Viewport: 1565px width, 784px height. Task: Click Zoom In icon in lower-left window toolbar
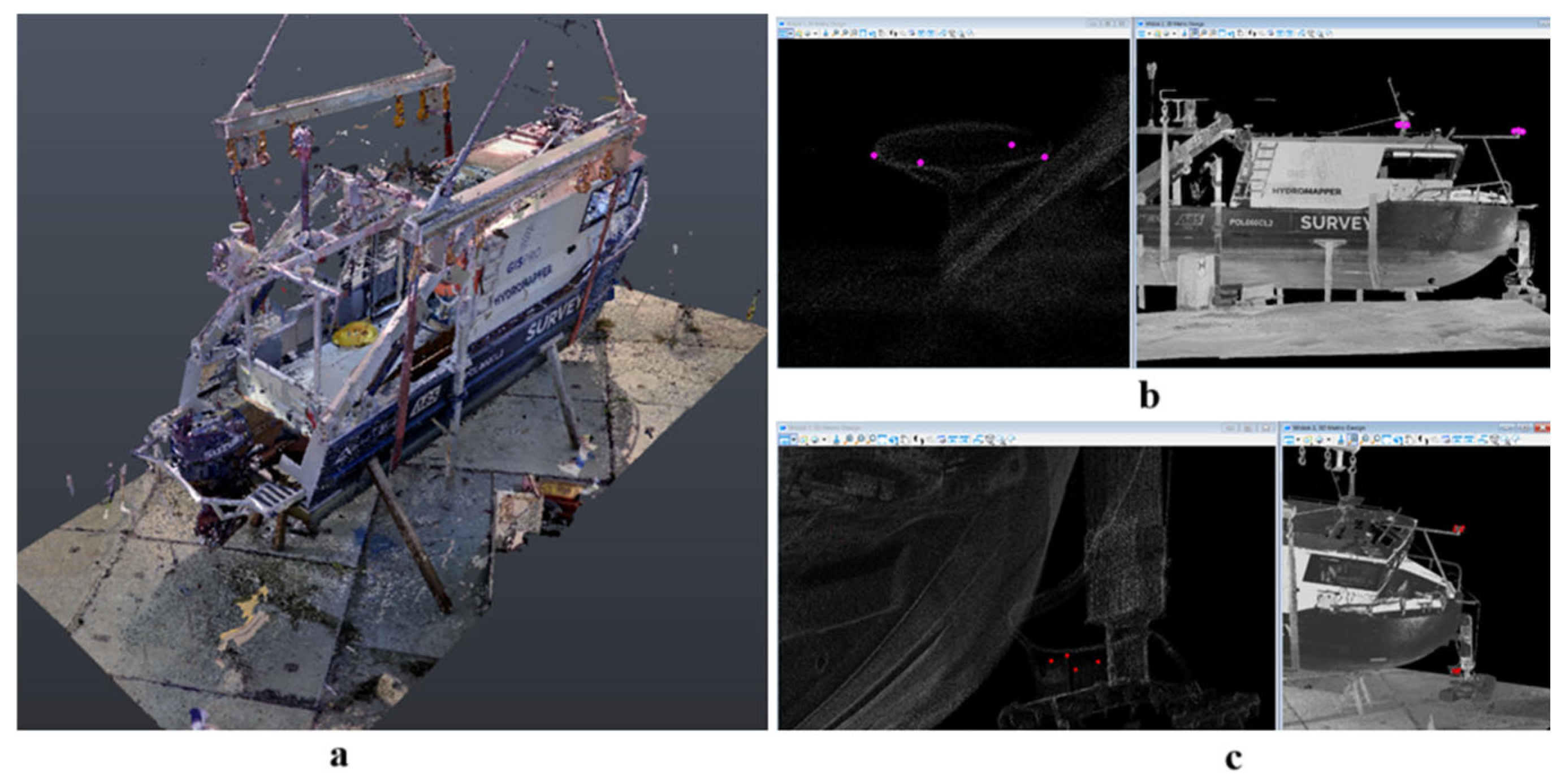coord(850,439)
